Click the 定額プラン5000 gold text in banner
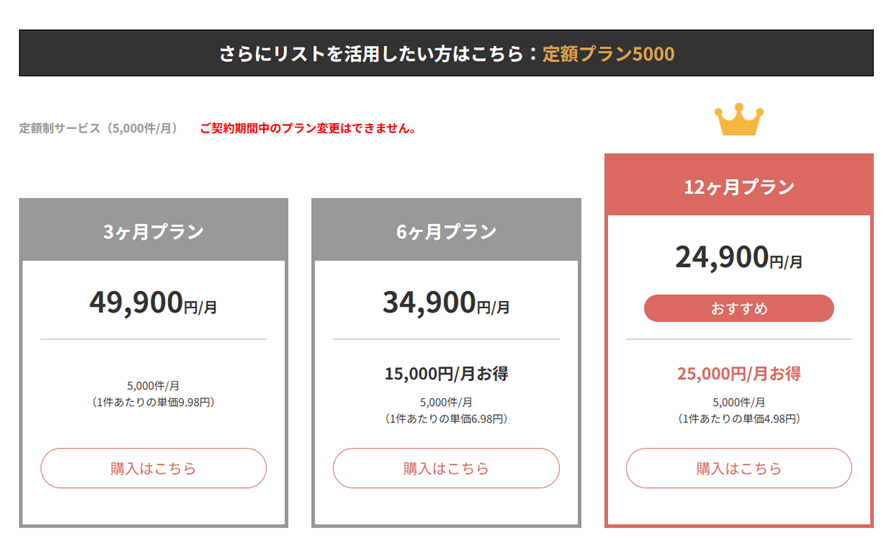The image size is (889, 554). tap(608, 54)
